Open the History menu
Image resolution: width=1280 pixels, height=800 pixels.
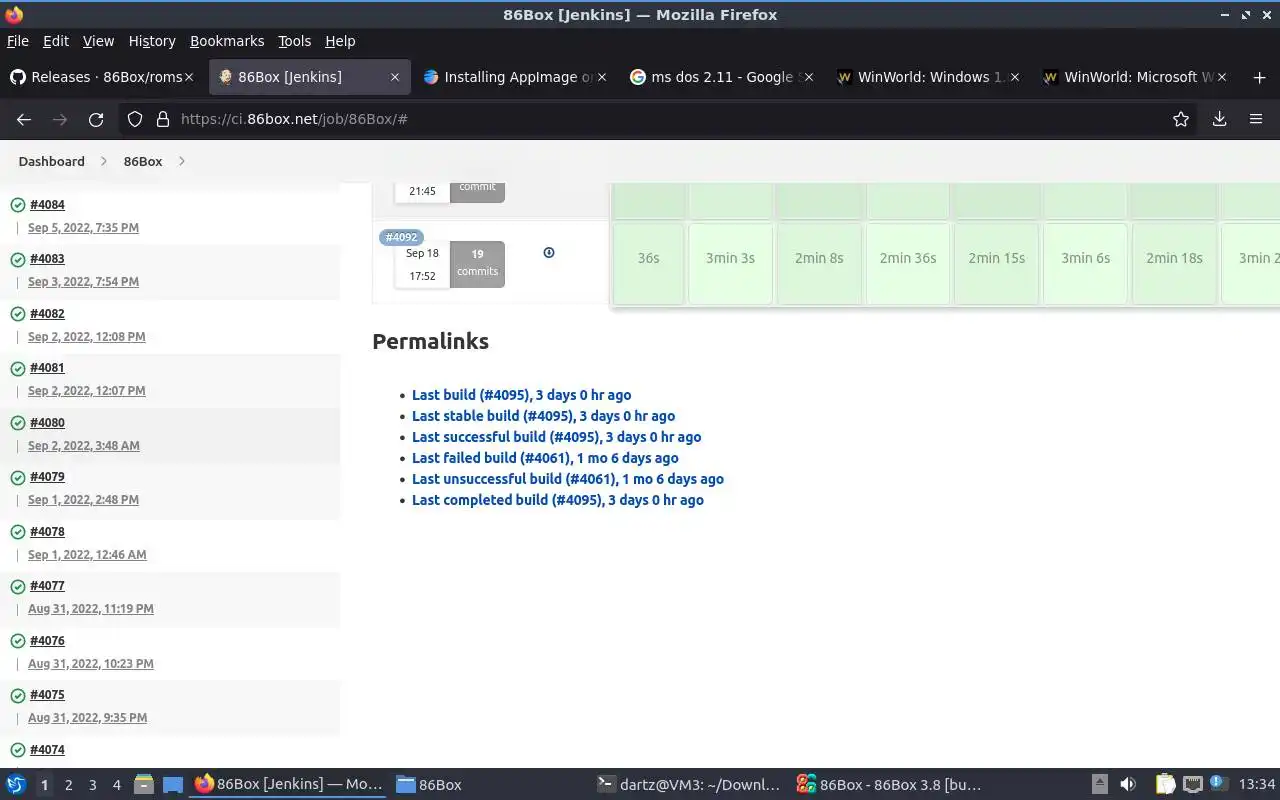(x=152, y=41)
